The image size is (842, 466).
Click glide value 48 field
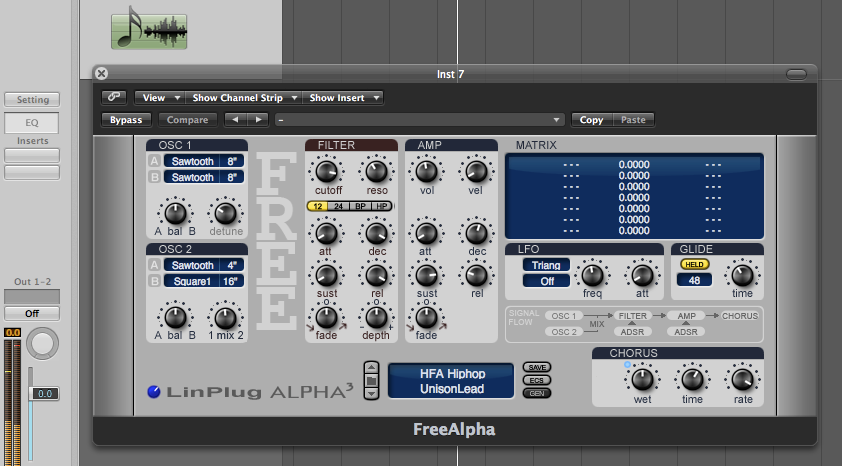(x=694, y=280)
